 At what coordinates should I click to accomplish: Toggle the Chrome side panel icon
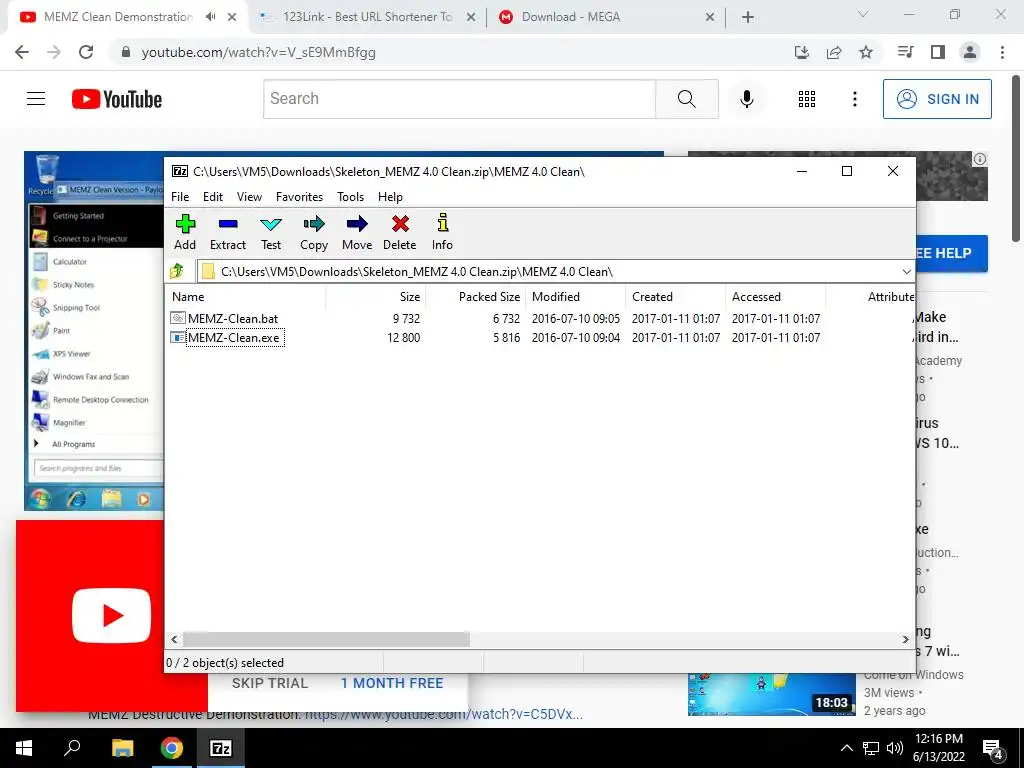point(938,52)
